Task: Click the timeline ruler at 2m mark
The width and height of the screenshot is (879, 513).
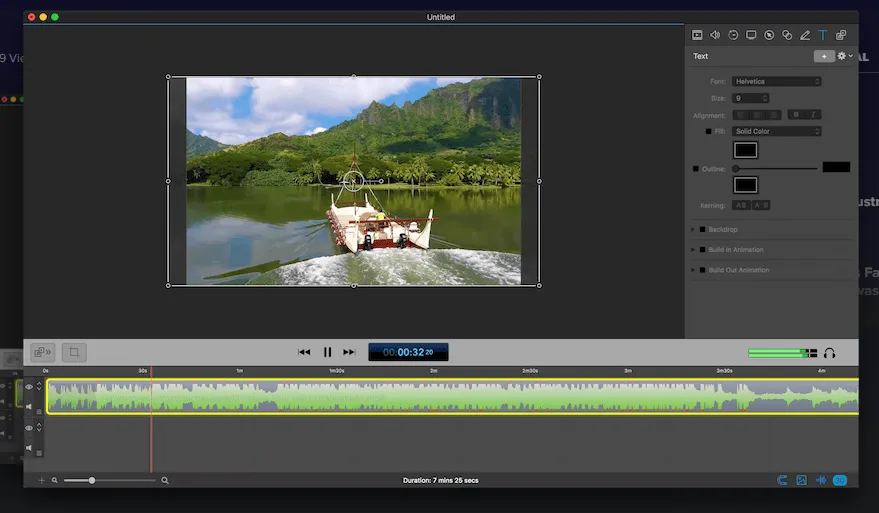Action: point(433,371)
